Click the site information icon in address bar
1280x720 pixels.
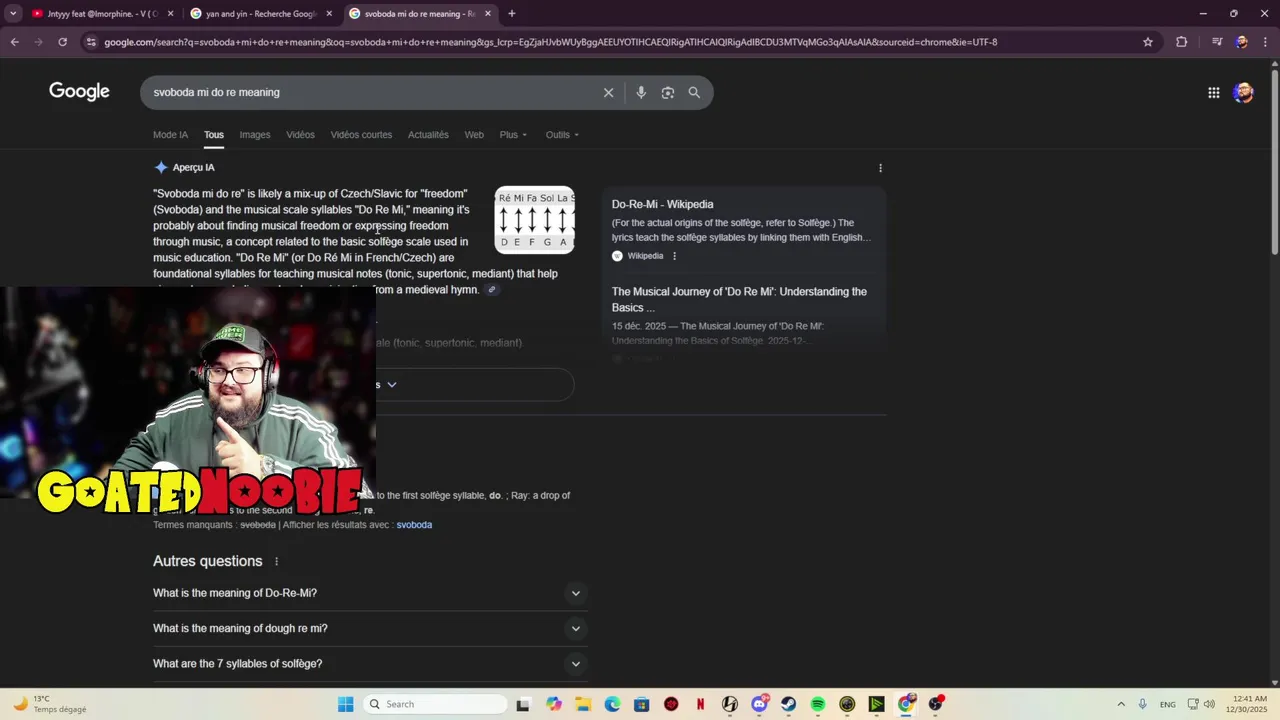[91, 42]
